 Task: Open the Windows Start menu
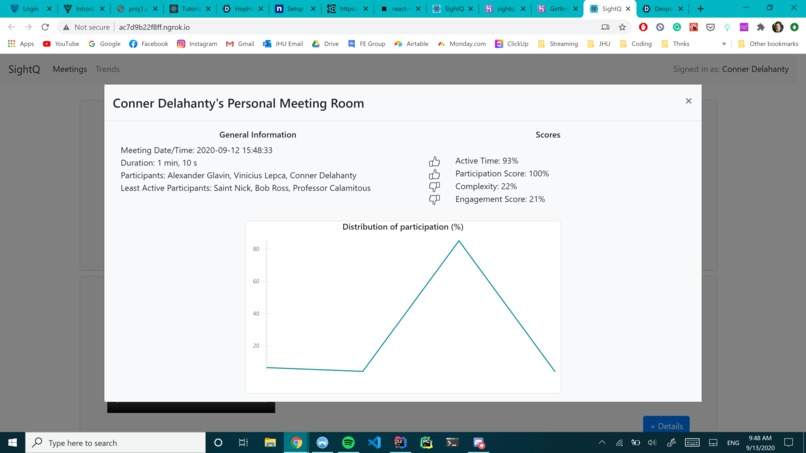coord(12,442)
